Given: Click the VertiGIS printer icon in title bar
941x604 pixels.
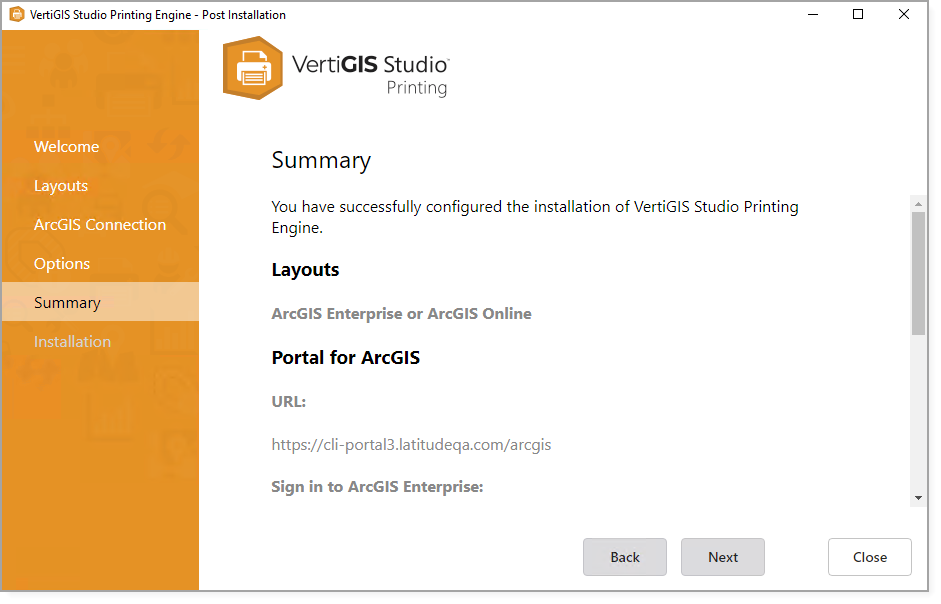Looking at the screenshot, I should 16,15.
